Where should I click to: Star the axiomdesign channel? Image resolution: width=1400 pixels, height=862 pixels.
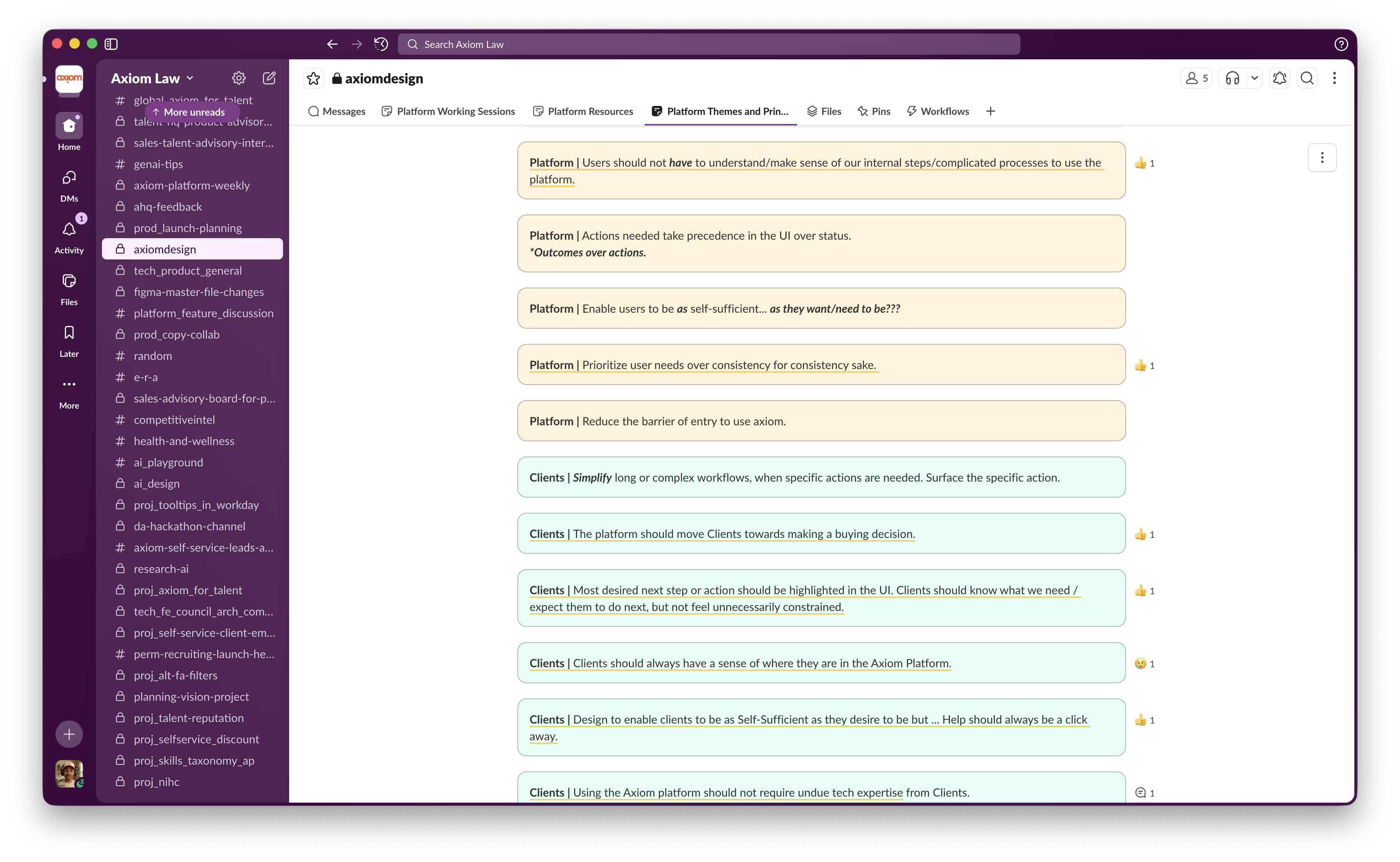[313, 79]
